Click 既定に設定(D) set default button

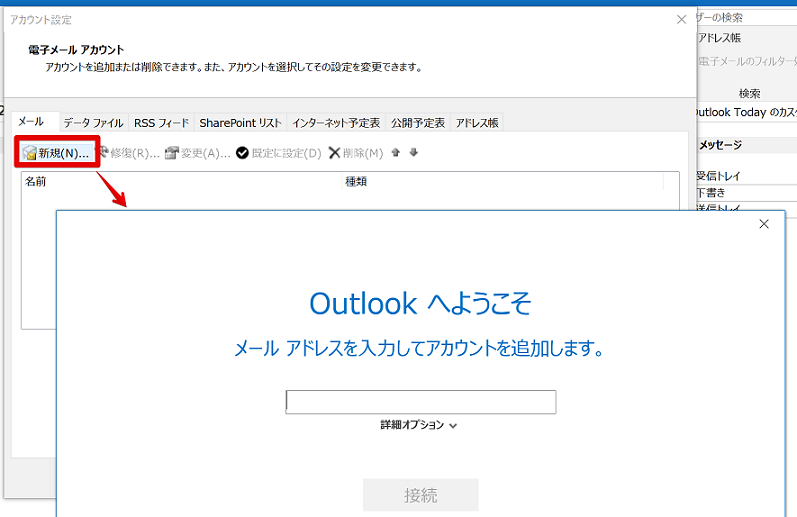click(x=279, y=153)
